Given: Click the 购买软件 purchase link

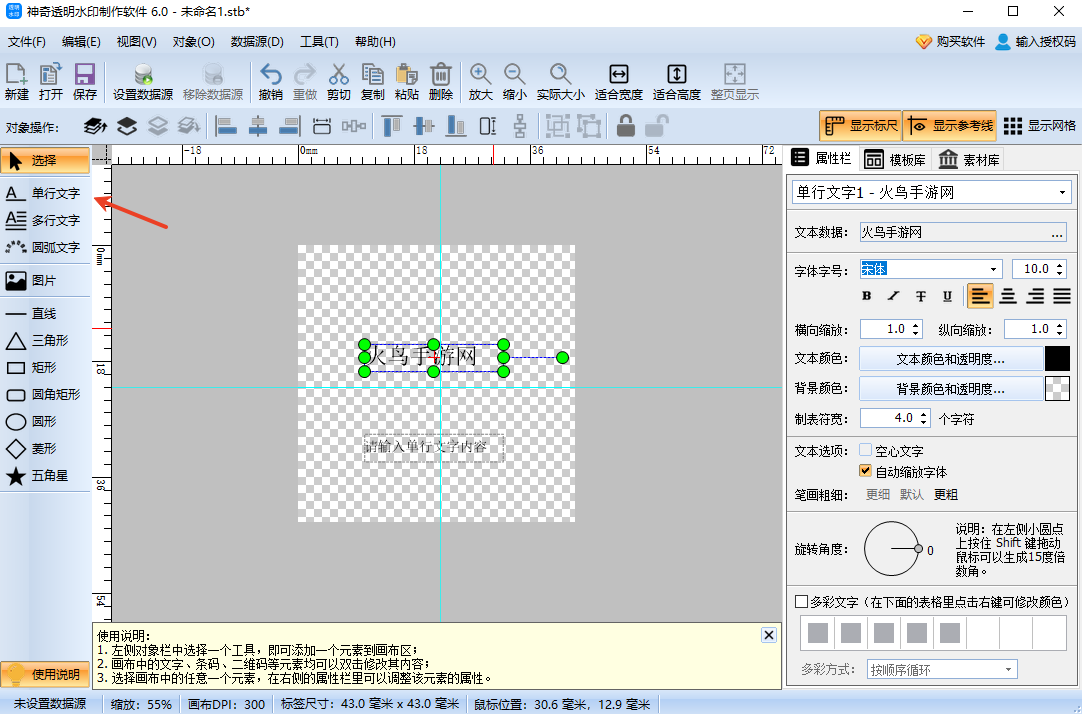Looking at the screenshot, I should 950,41.
